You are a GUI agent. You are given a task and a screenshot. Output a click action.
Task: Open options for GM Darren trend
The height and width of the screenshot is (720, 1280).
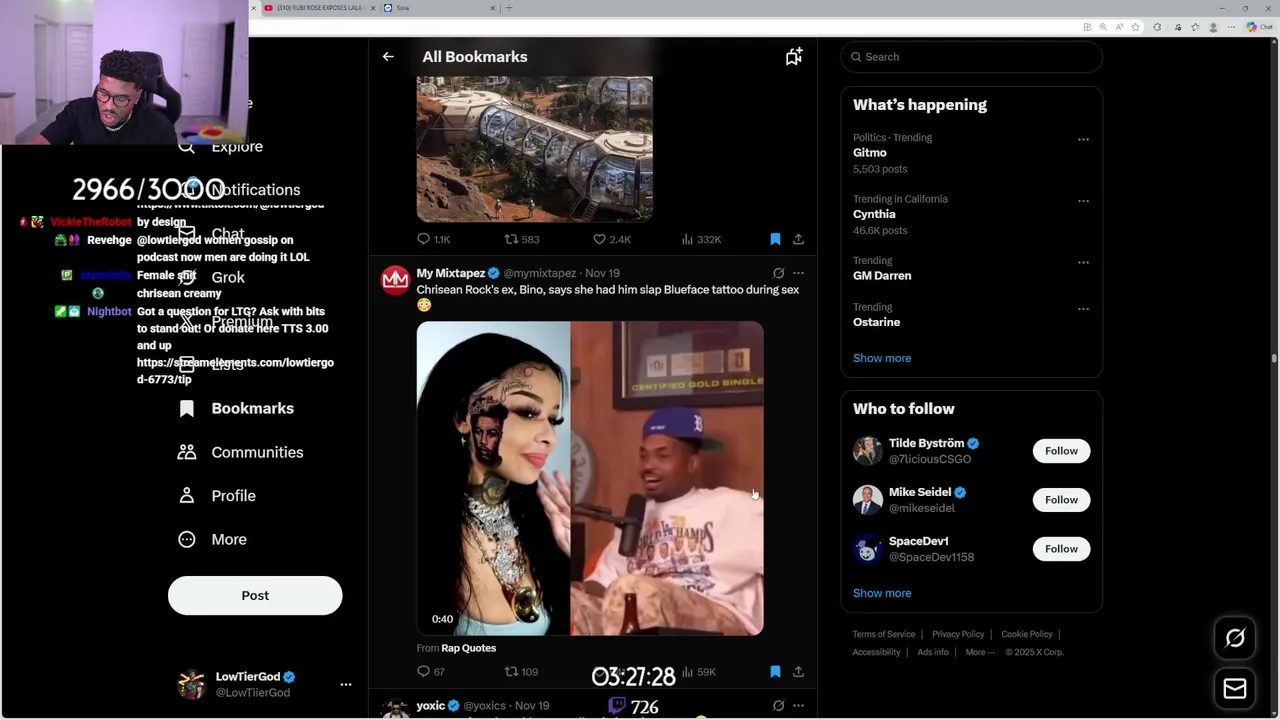click(x=1083, y=263)
